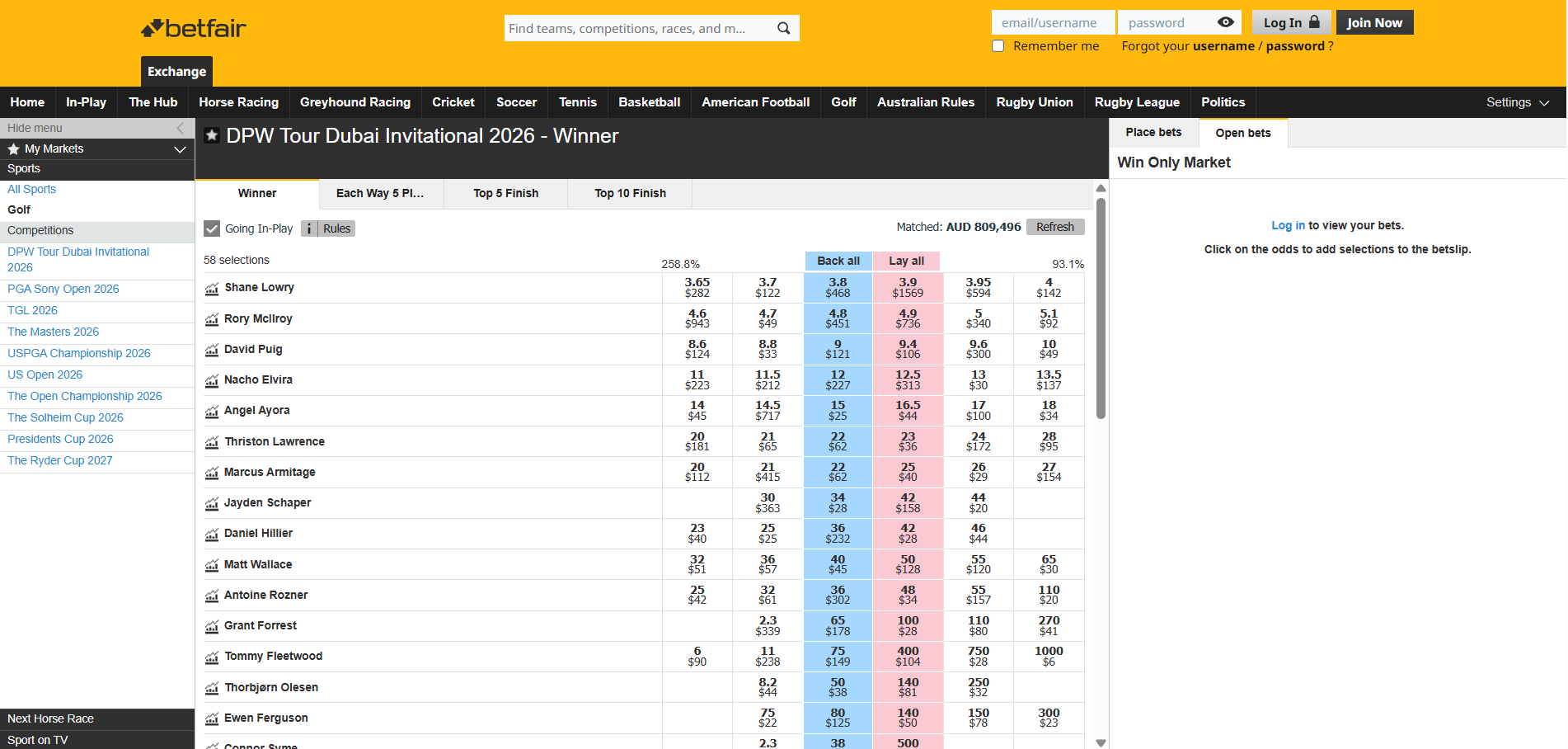
Task: Click the Join Now button
Action: 1374,22
